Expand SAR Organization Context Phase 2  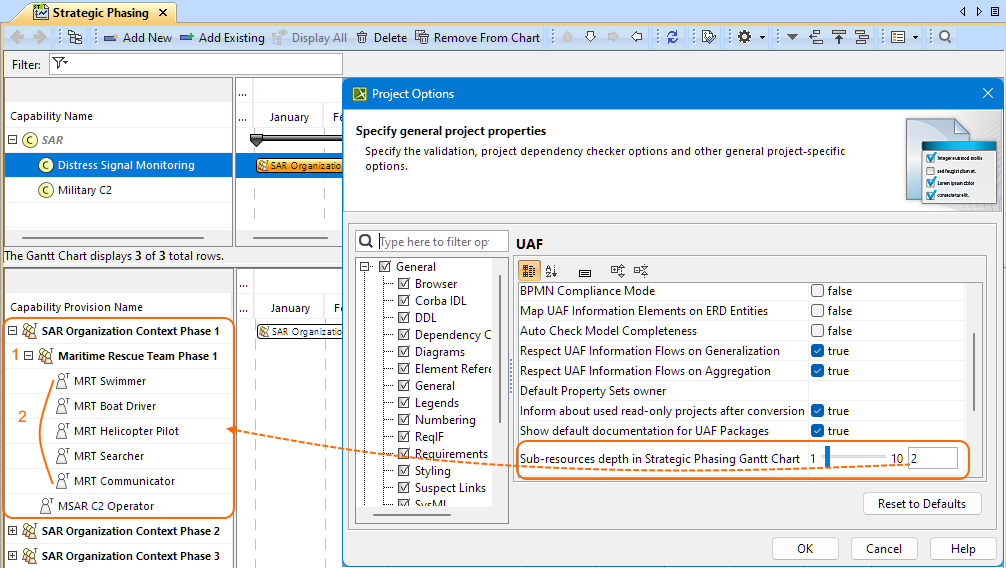(13, 531)
